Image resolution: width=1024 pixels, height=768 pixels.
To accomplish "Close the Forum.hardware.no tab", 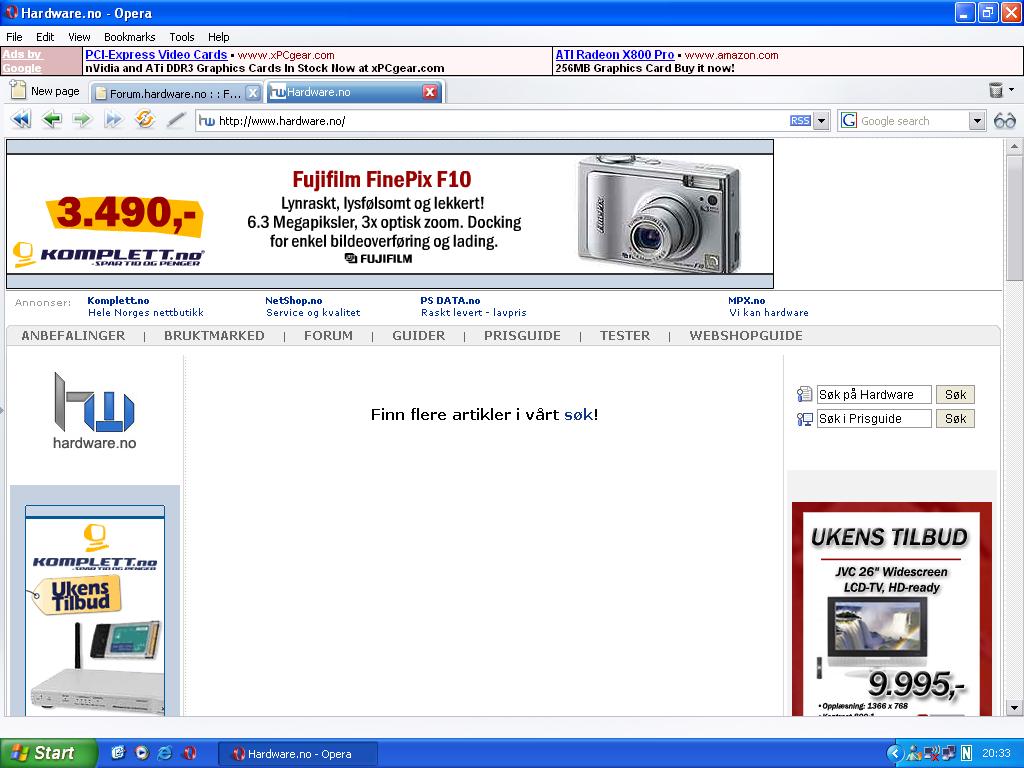I will point(253,93).
